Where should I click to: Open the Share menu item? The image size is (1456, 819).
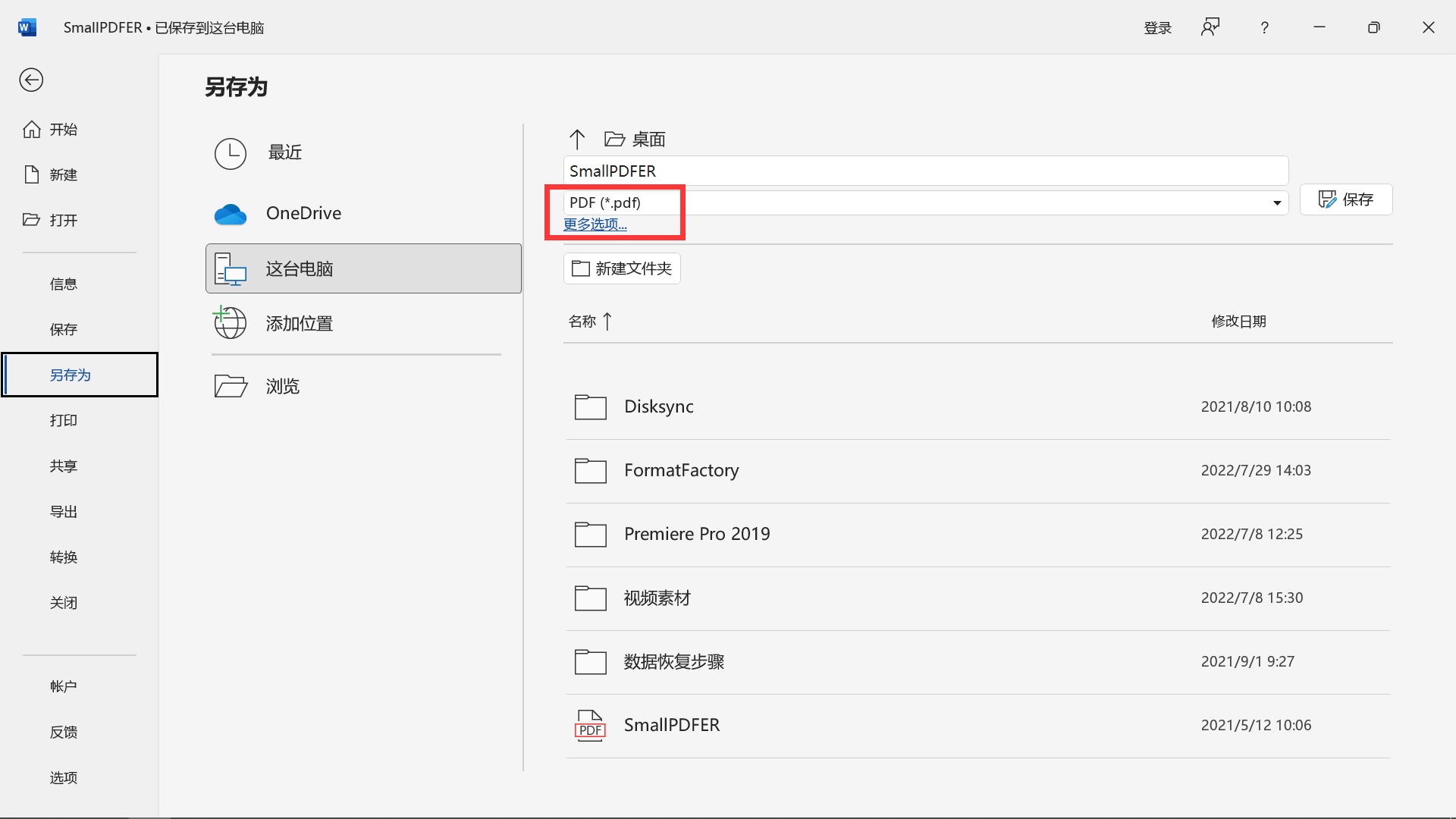click(x=64, y=466)
